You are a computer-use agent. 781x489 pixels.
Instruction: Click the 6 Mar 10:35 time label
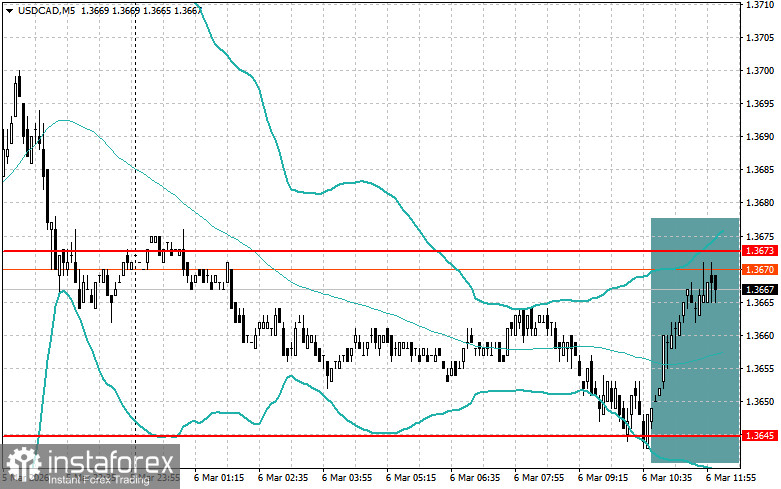(667, 478)
